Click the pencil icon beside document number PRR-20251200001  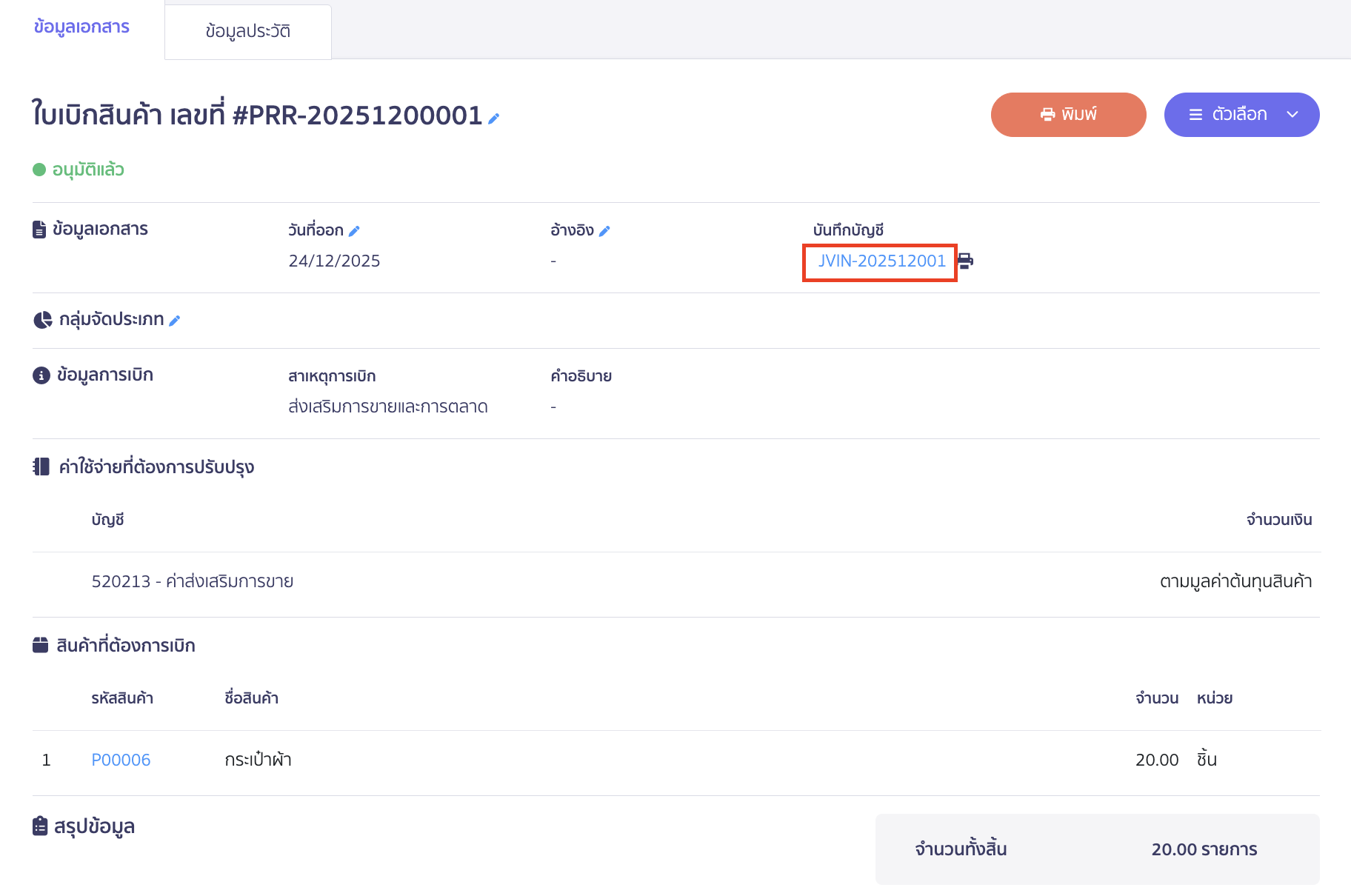coord(494,118)
